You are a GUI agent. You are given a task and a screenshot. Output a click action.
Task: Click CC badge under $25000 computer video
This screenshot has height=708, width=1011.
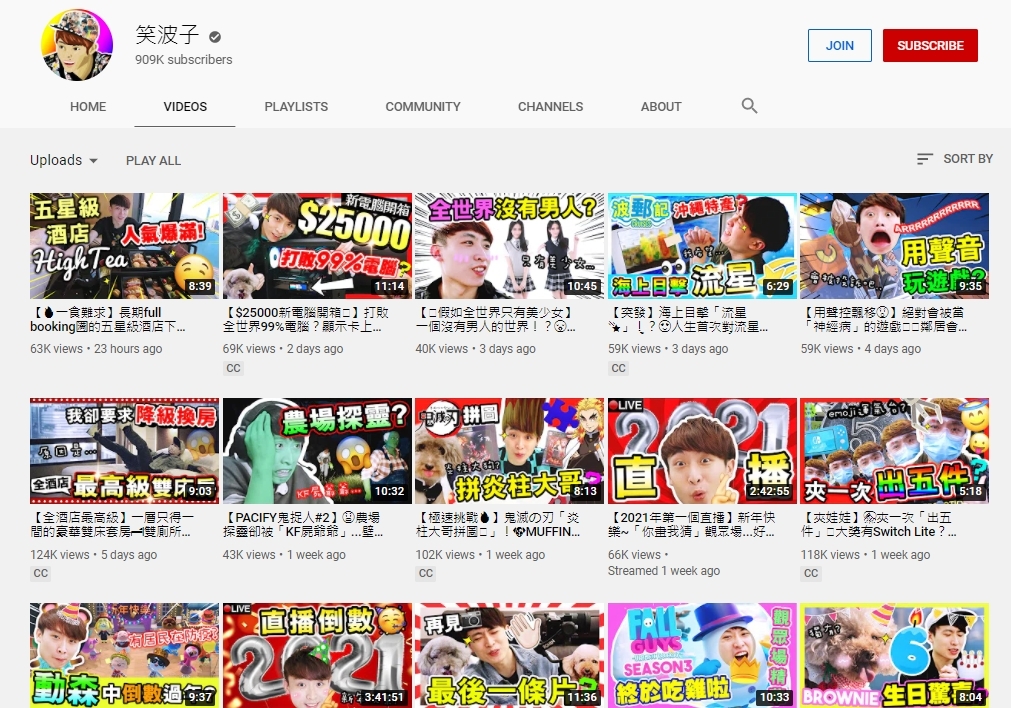[233, 368]
